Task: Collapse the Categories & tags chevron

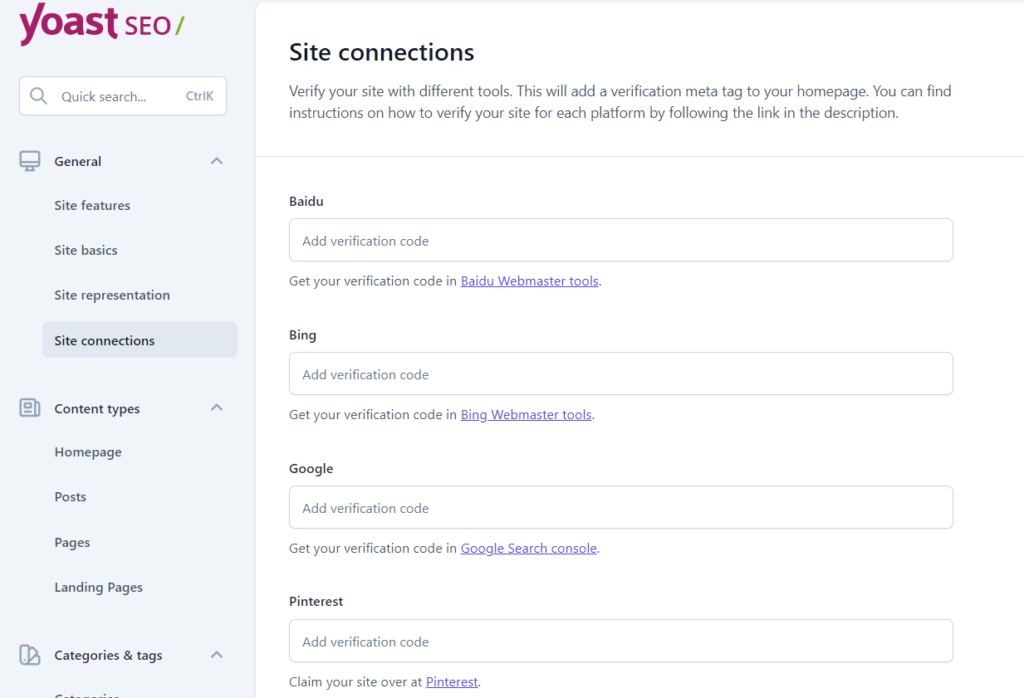Action: coord(217,654)
